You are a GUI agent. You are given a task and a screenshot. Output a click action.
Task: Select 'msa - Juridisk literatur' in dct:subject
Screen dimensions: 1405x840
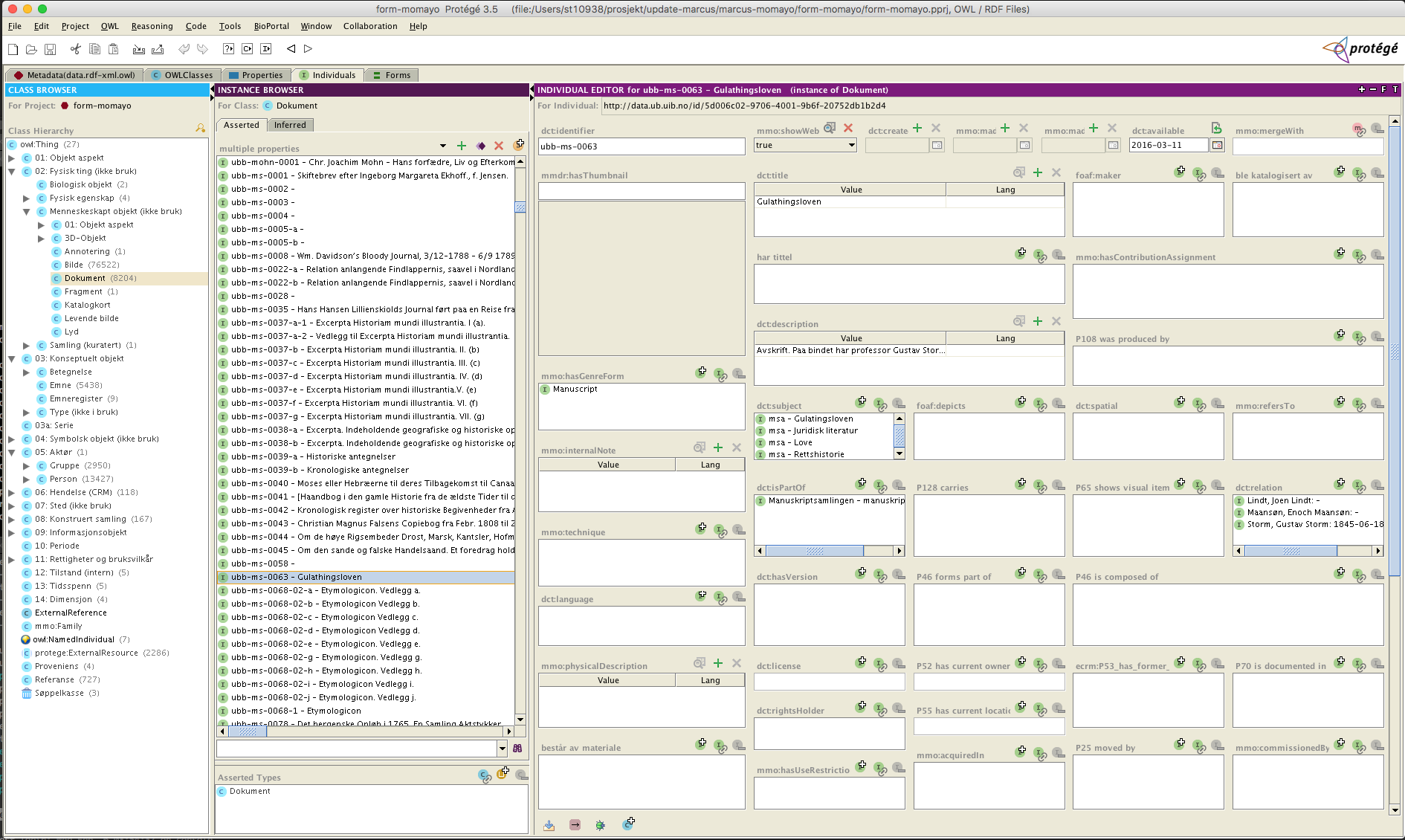point(813,430)
